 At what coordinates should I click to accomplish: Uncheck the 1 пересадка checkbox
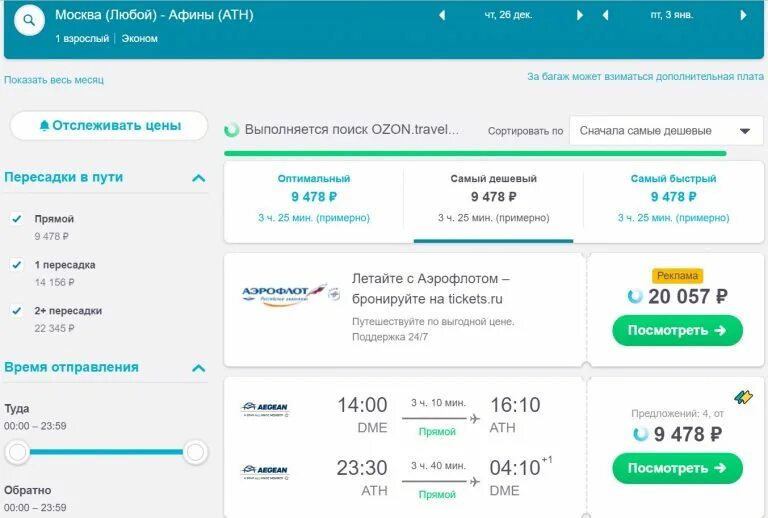[x=17, y=265]
